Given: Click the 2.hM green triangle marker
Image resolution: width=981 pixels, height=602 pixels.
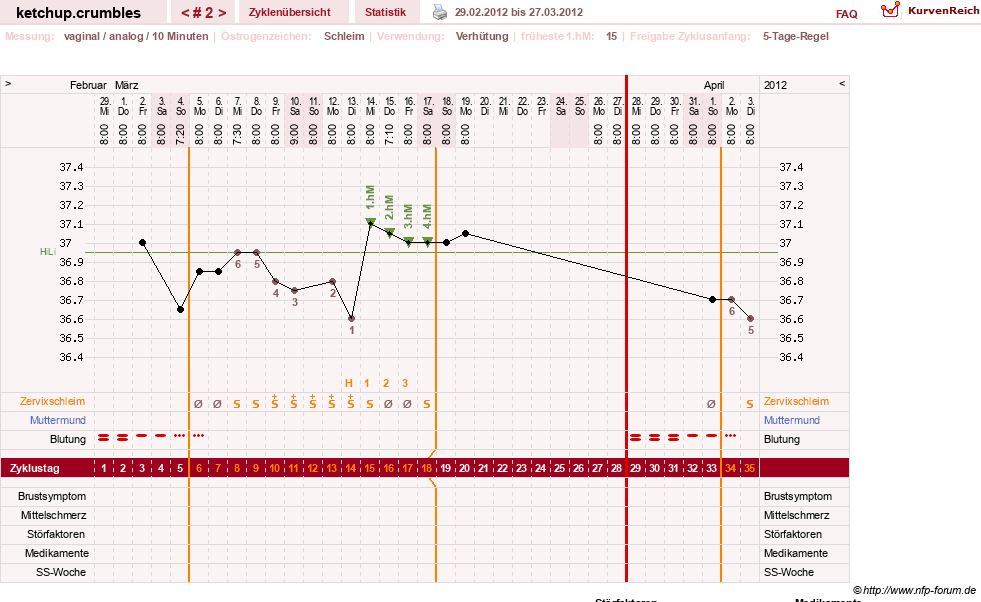Looking at the screenshot, I should [x=390, y=233].
